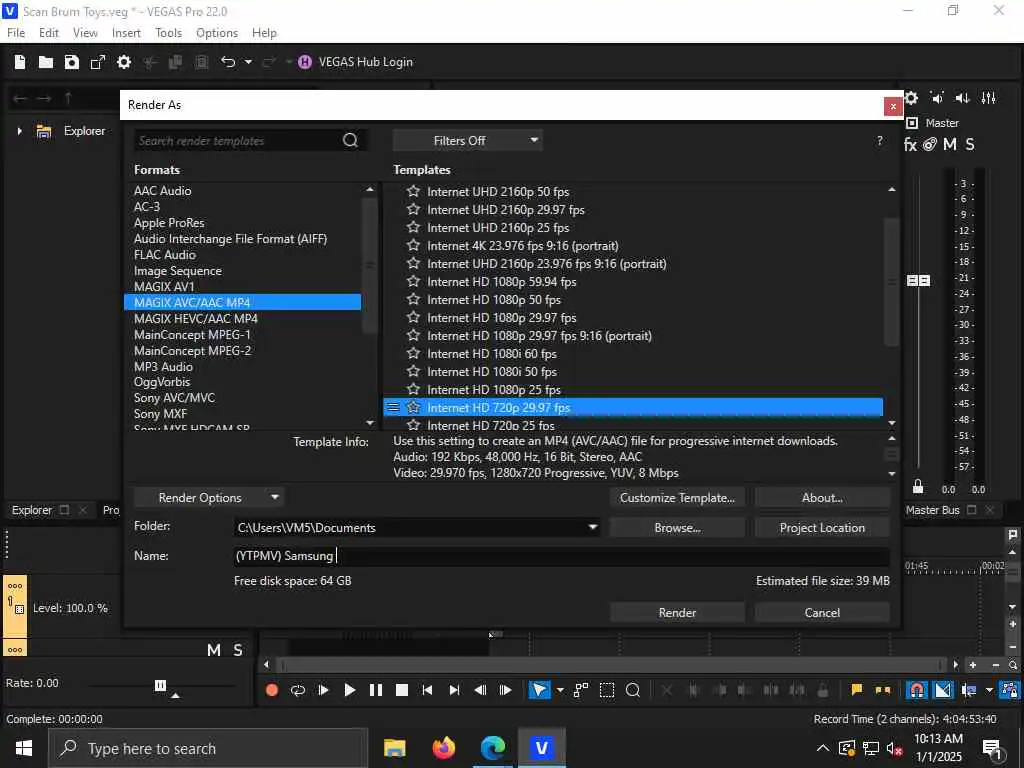Solo the Master bus with S
The width and height of the screenshot is (1024, 768).
(x=970, y=144)
